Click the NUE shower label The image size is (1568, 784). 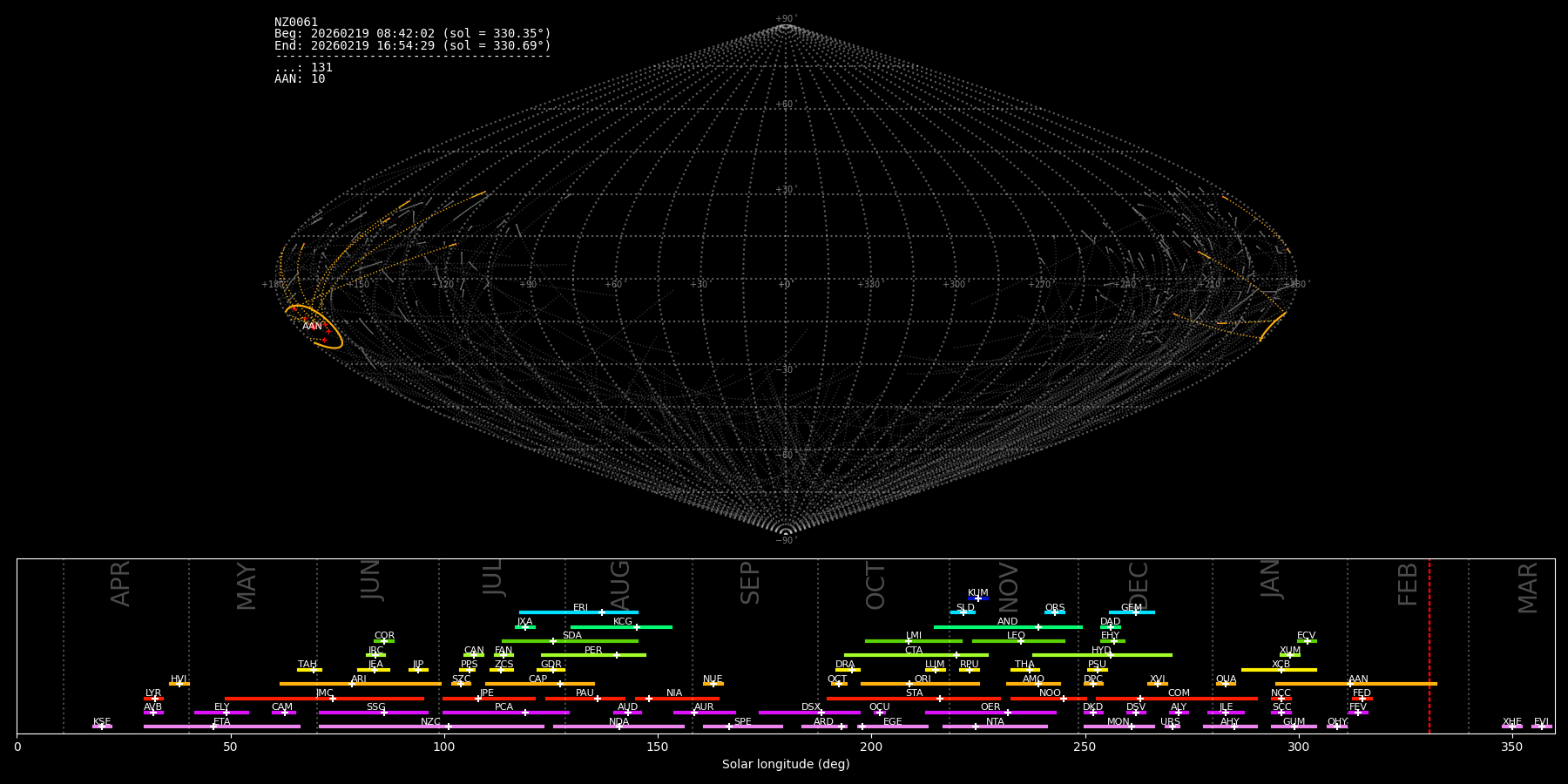(713, 679)
